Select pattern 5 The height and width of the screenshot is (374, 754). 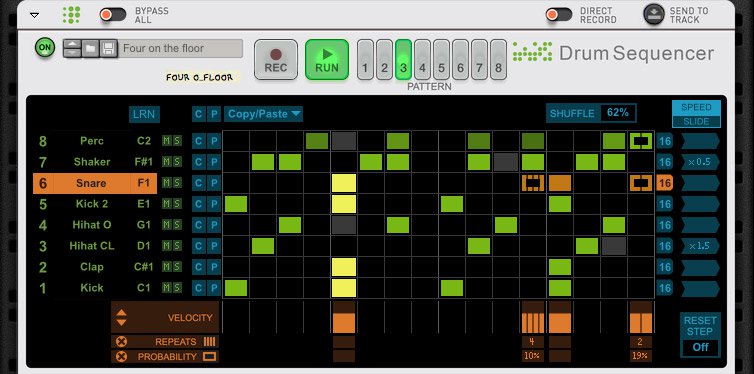pyautogui.click(x=441, y=60)
